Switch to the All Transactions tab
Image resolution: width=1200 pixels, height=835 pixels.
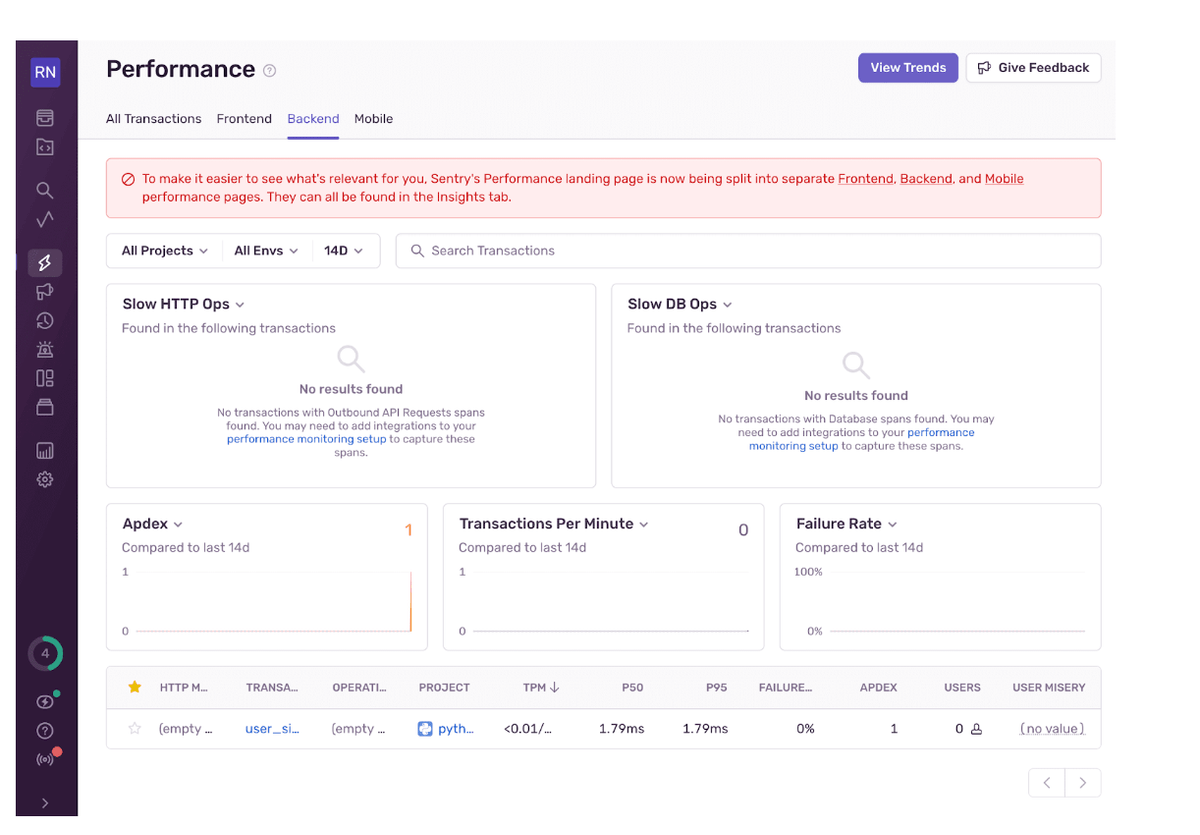pos(154,118)
